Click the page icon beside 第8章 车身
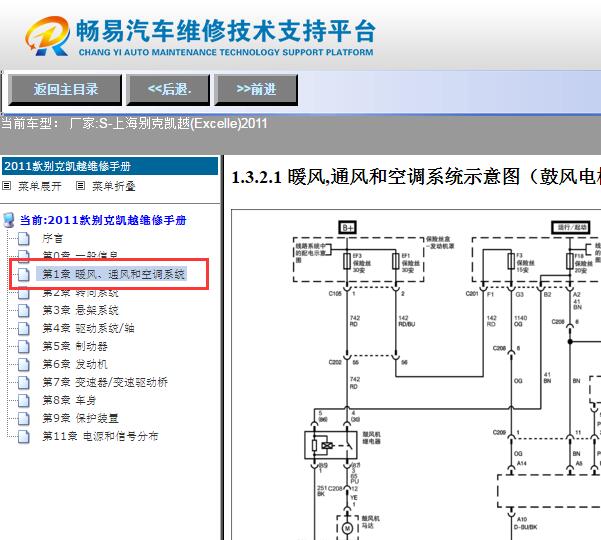The image size is (601, 540). point(24,400)
